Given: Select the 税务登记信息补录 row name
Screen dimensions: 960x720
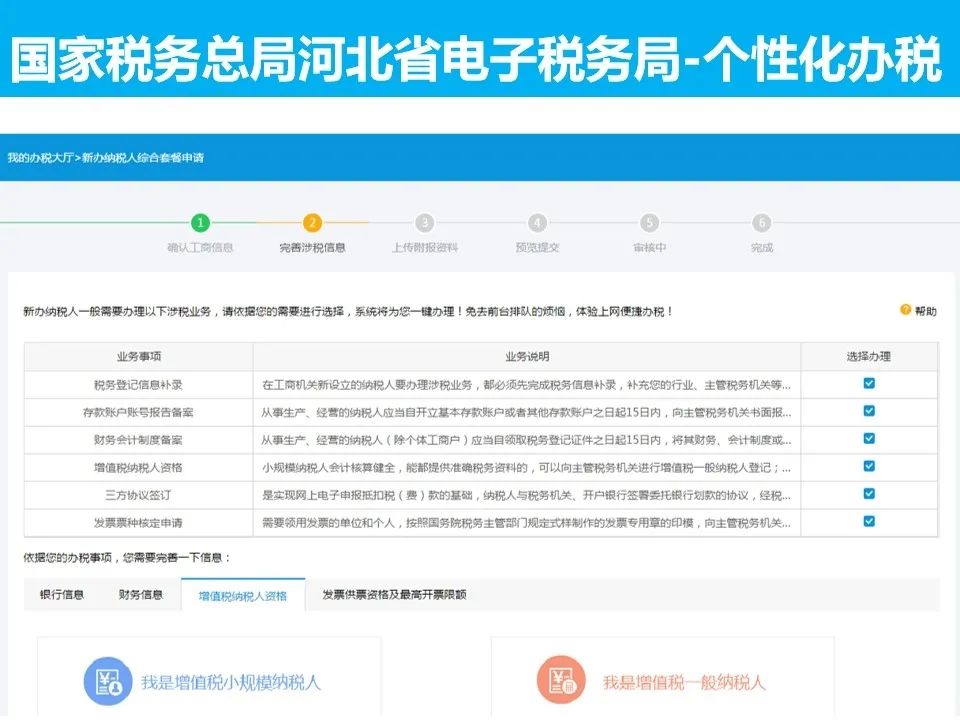Looking at the screenshot, I should tap(138, 384).
